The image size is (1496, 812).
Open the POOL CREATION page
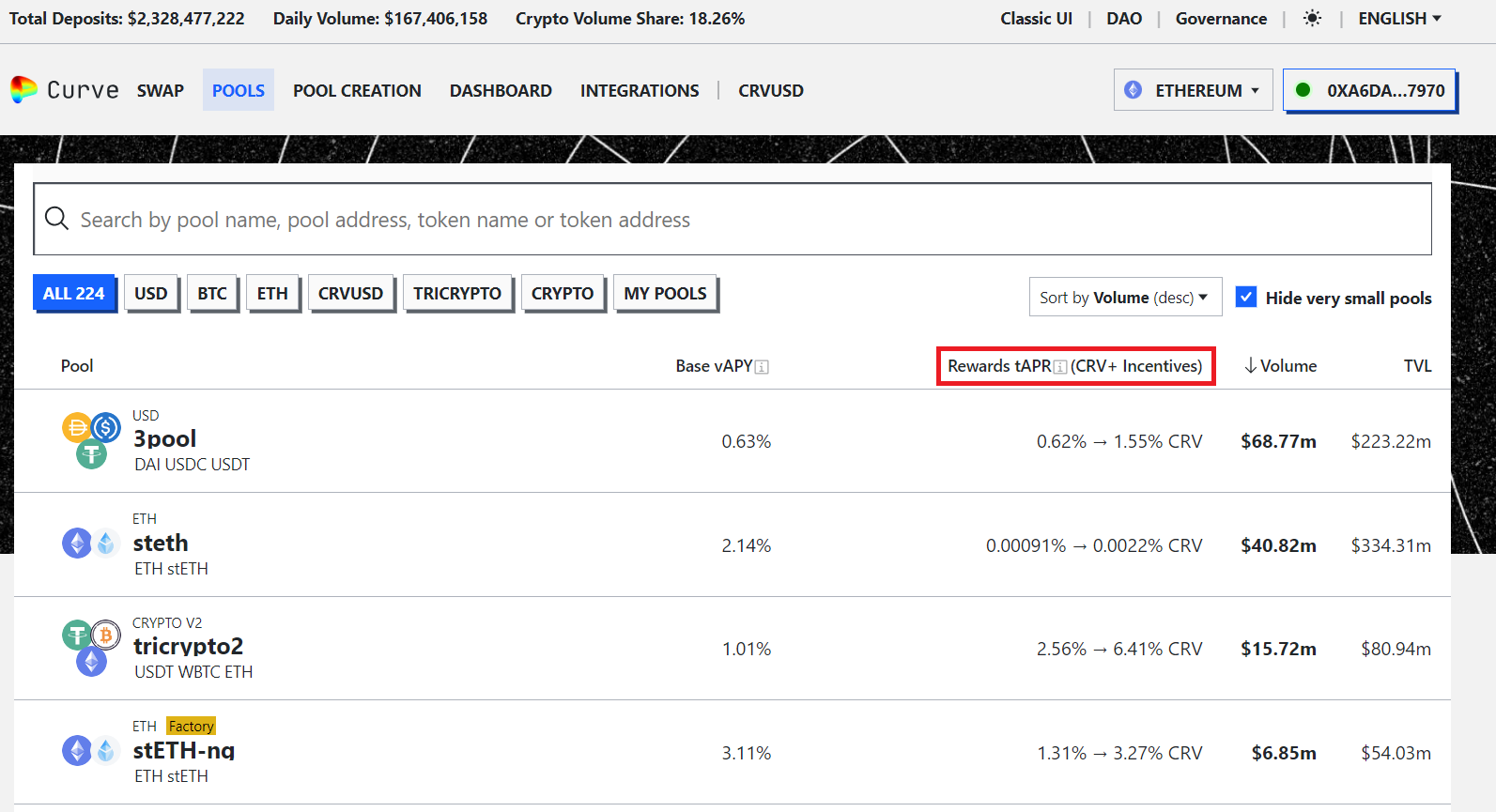tap(357, 90)
